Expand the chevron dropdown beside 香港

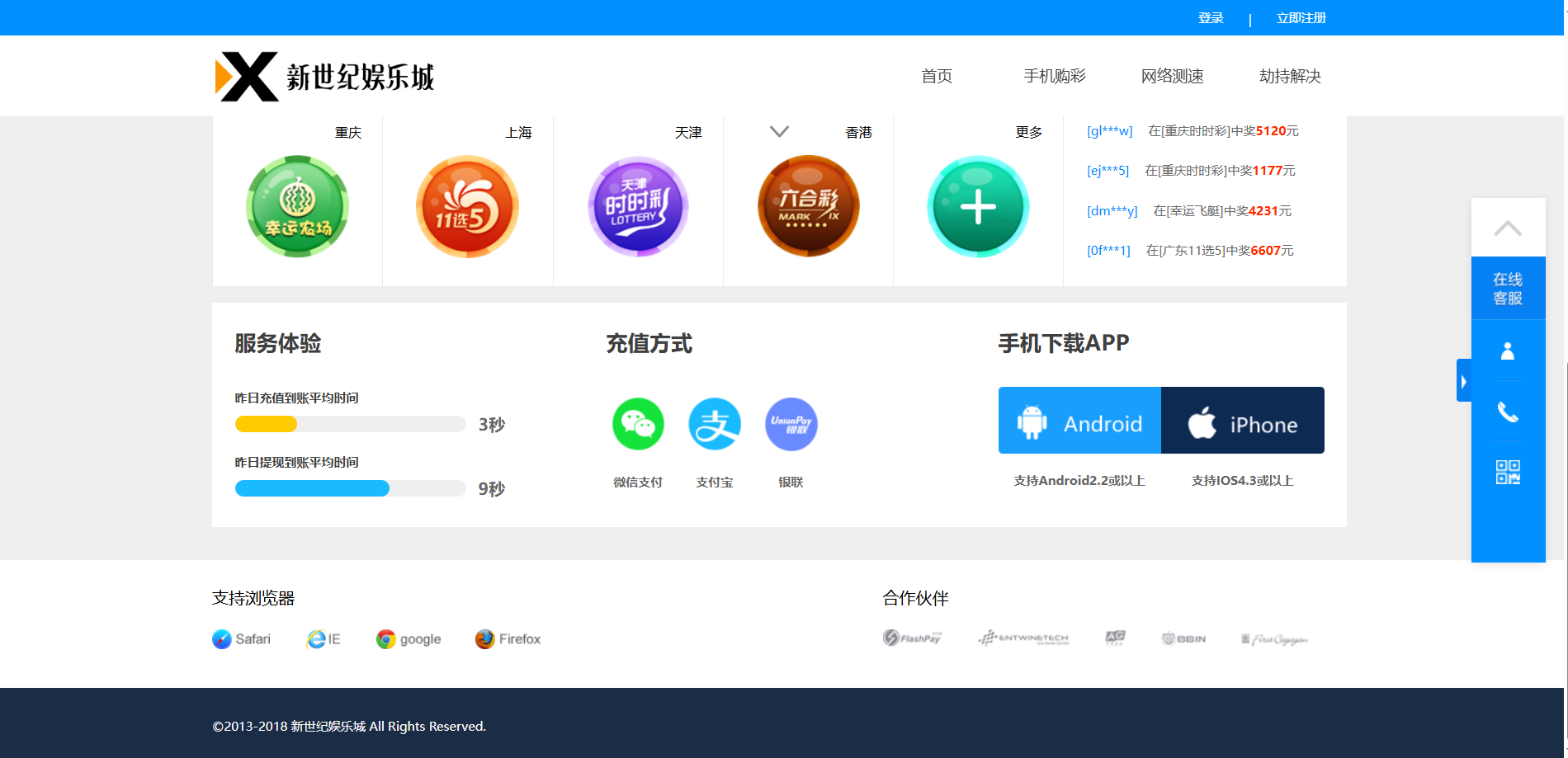pyautogui.click(x=779, y=131)
